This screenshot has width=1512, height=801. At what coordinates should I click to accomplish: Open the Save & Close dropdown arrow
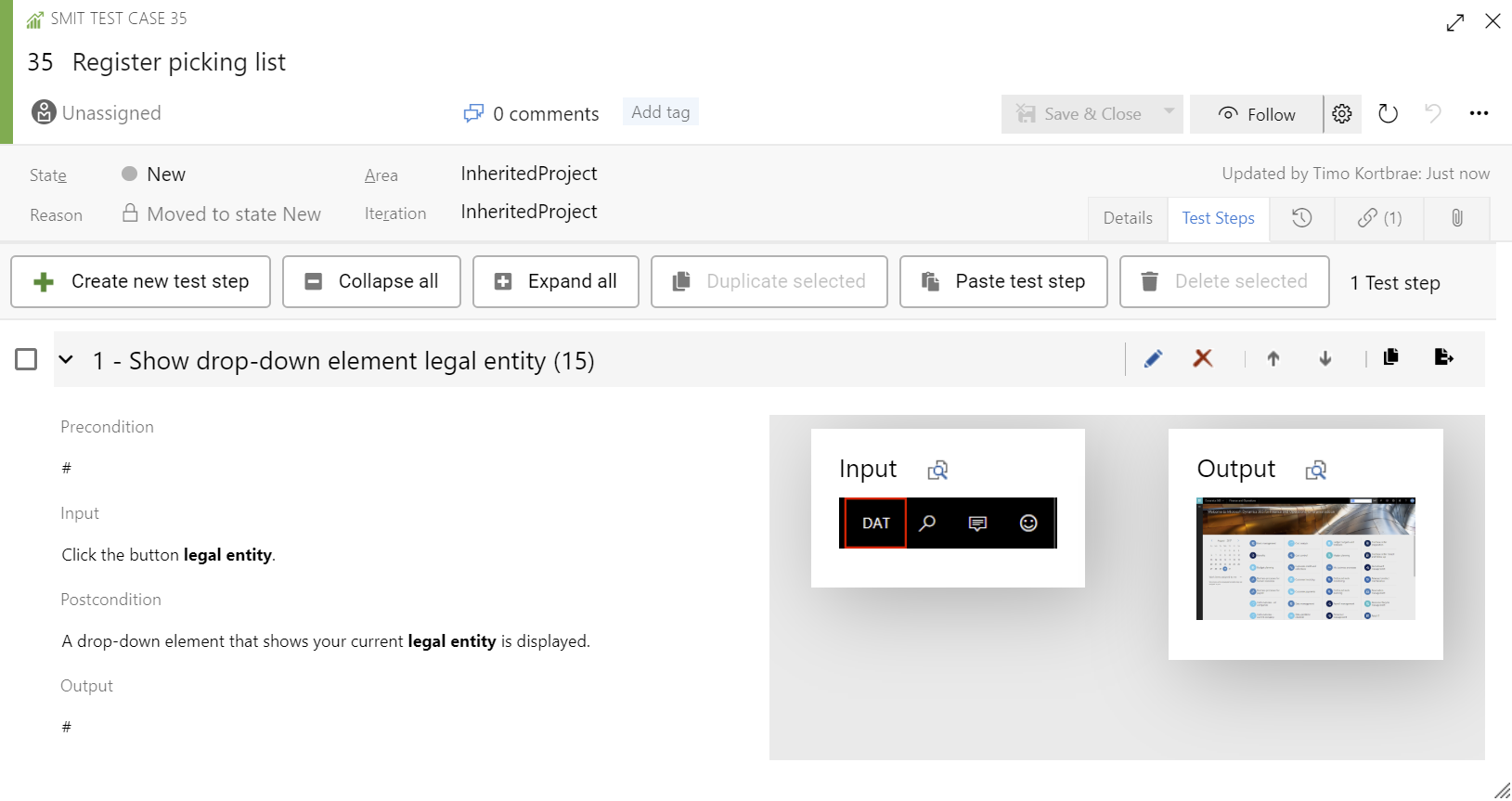(1169, 112)
